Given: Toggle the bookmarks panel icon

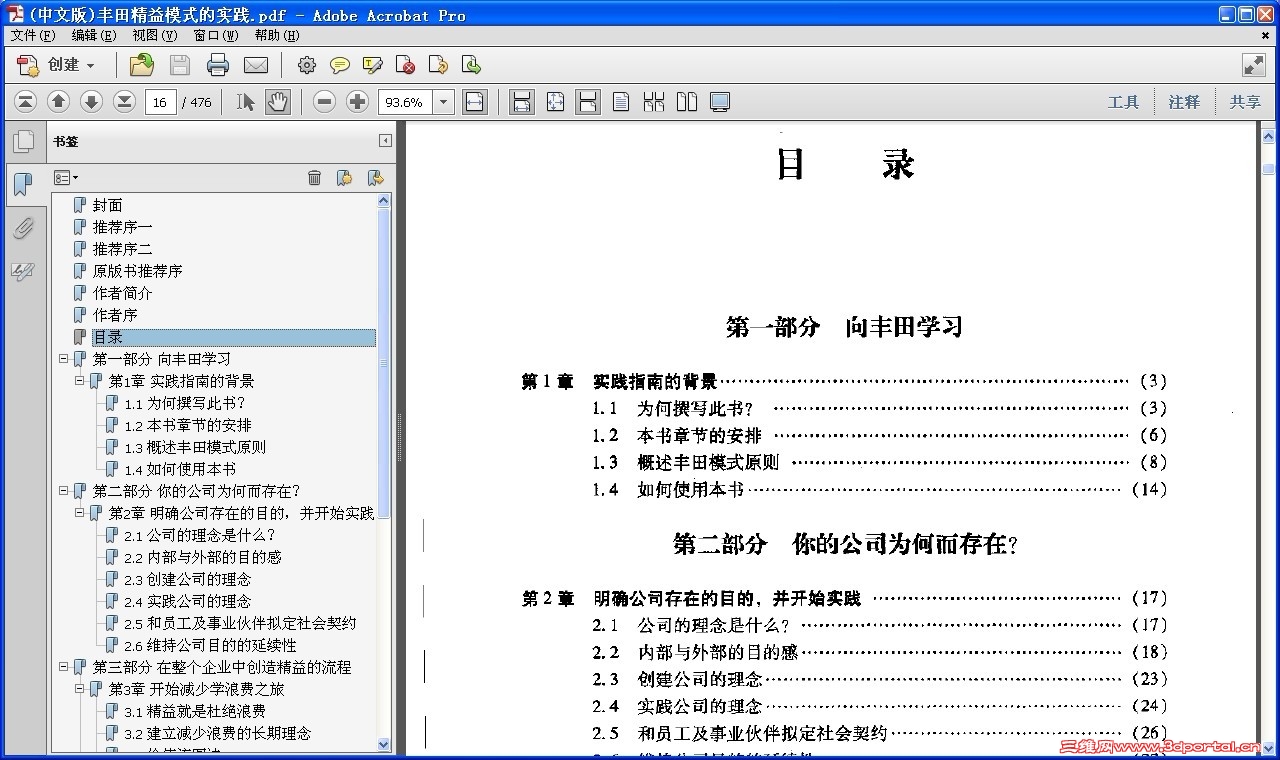Looking at the screenshot, I should (x=23, y=184).
